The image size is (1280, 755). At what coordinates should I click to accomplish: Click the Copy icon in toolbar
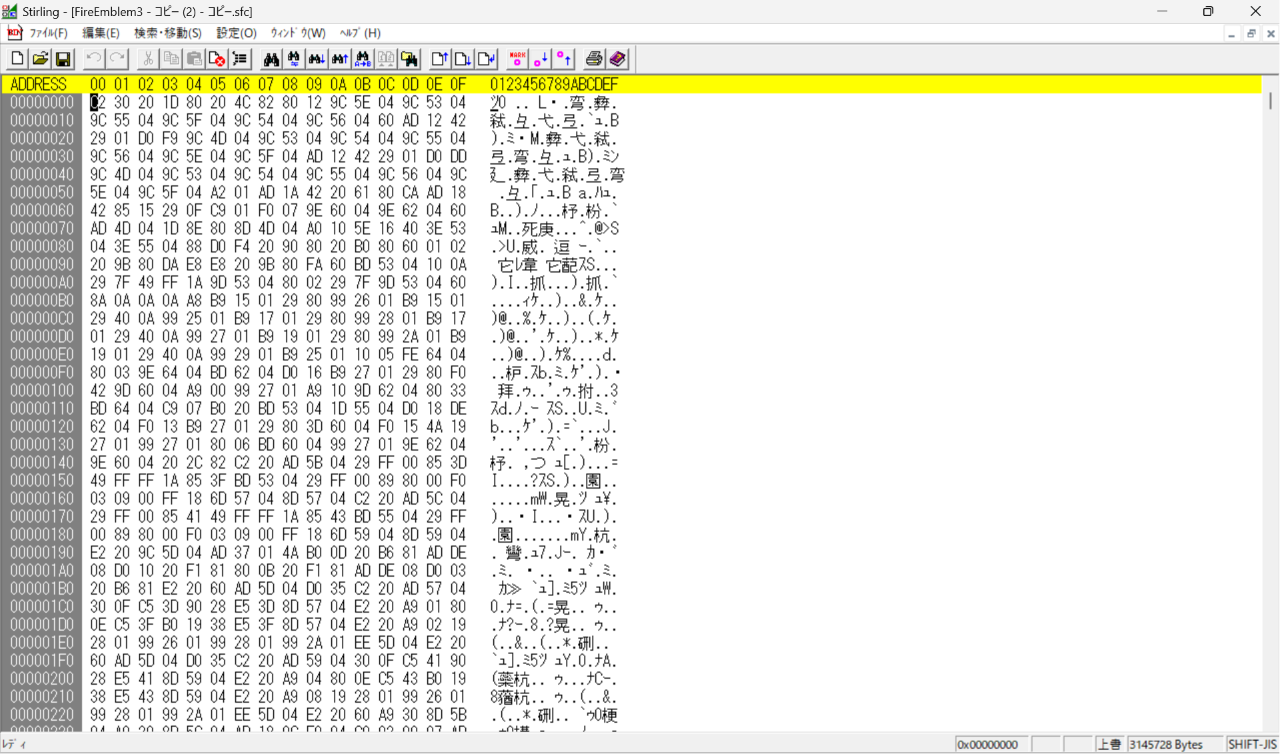171,59
